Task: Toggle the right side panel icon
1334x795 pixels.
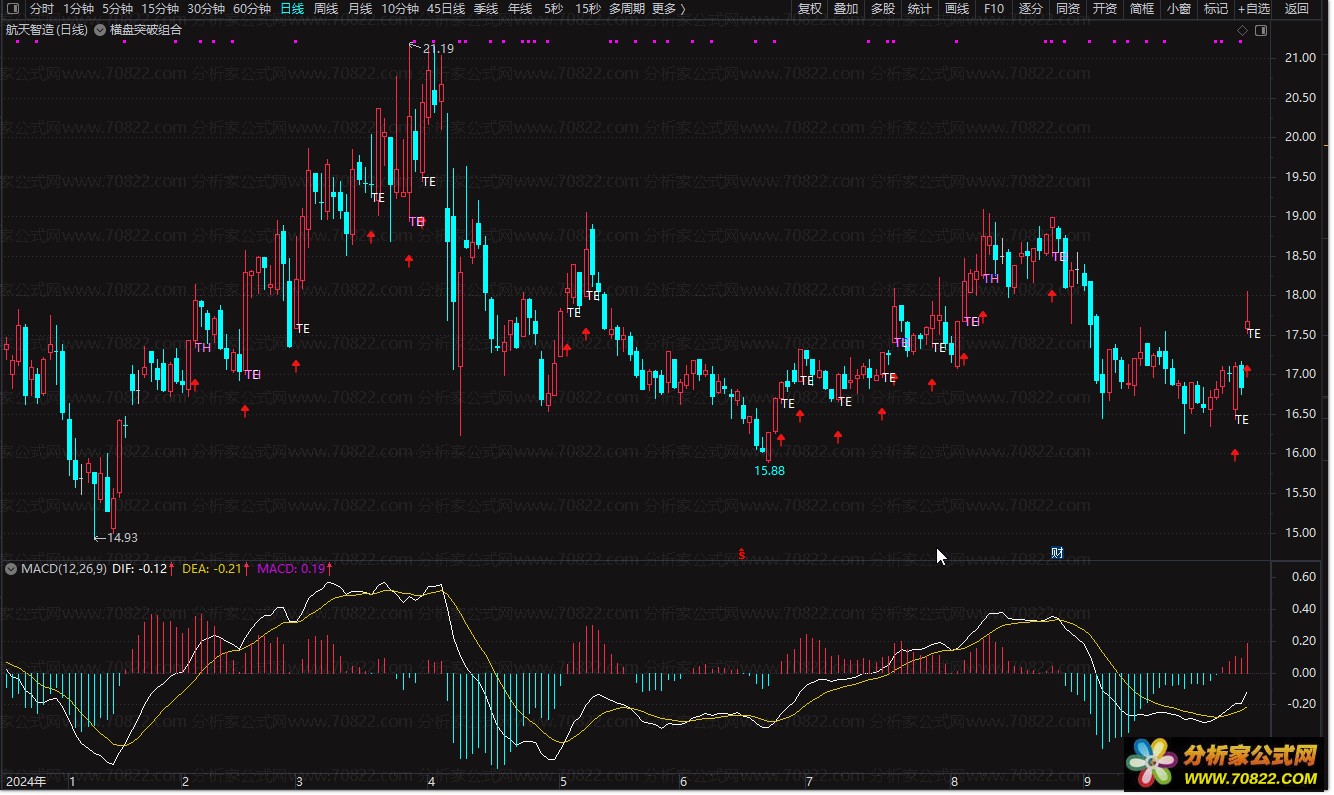Action: coord(1260,30)
